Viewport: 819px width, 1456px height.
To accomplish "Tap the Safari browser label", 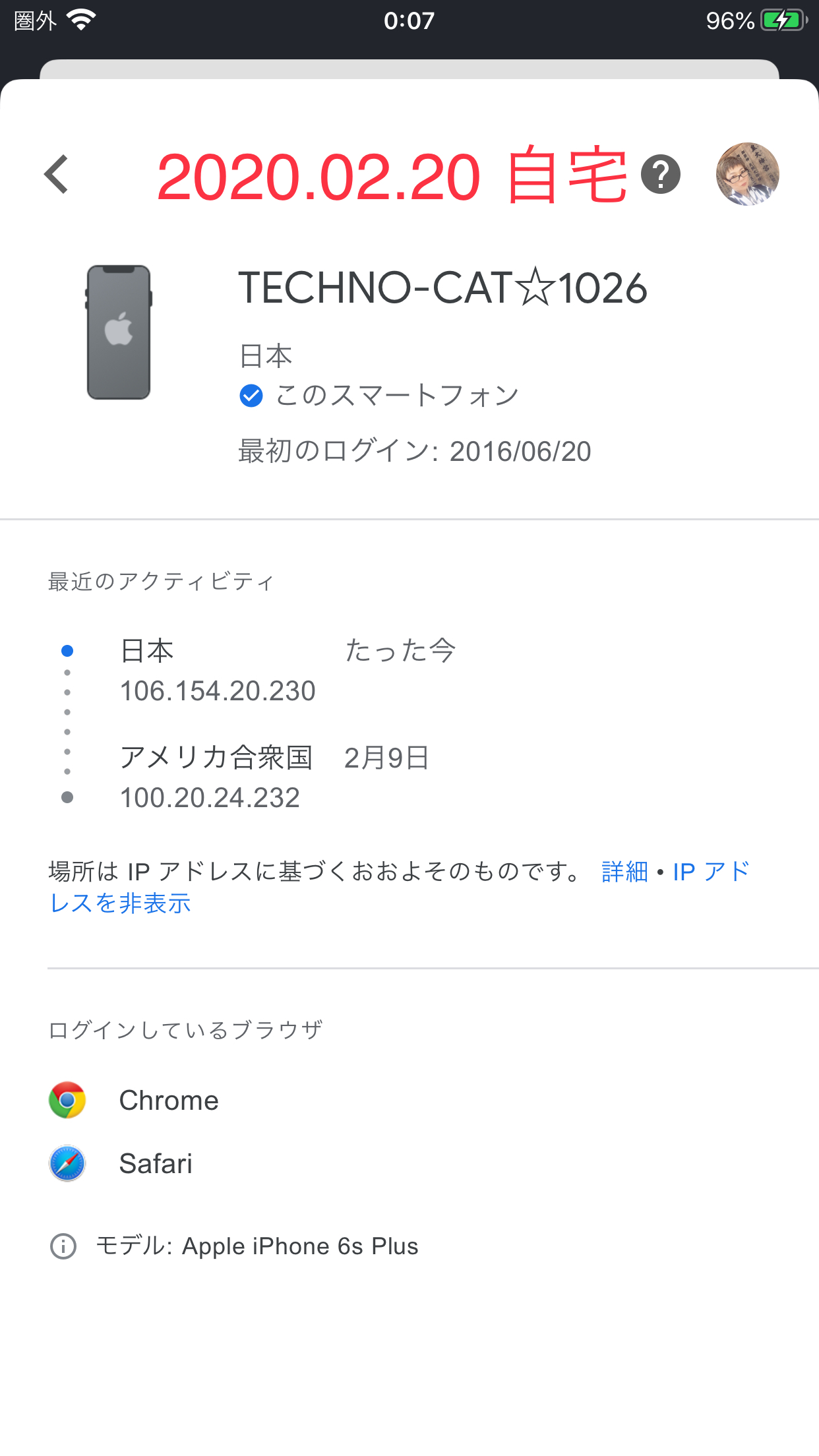I will [x=156, y=1164].
